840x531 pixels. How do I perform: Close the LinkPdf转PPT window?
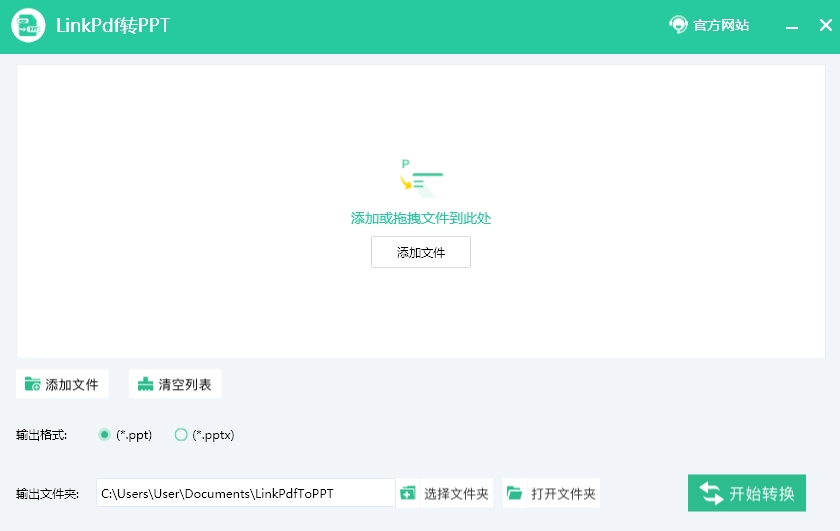[x=826, y=25]
